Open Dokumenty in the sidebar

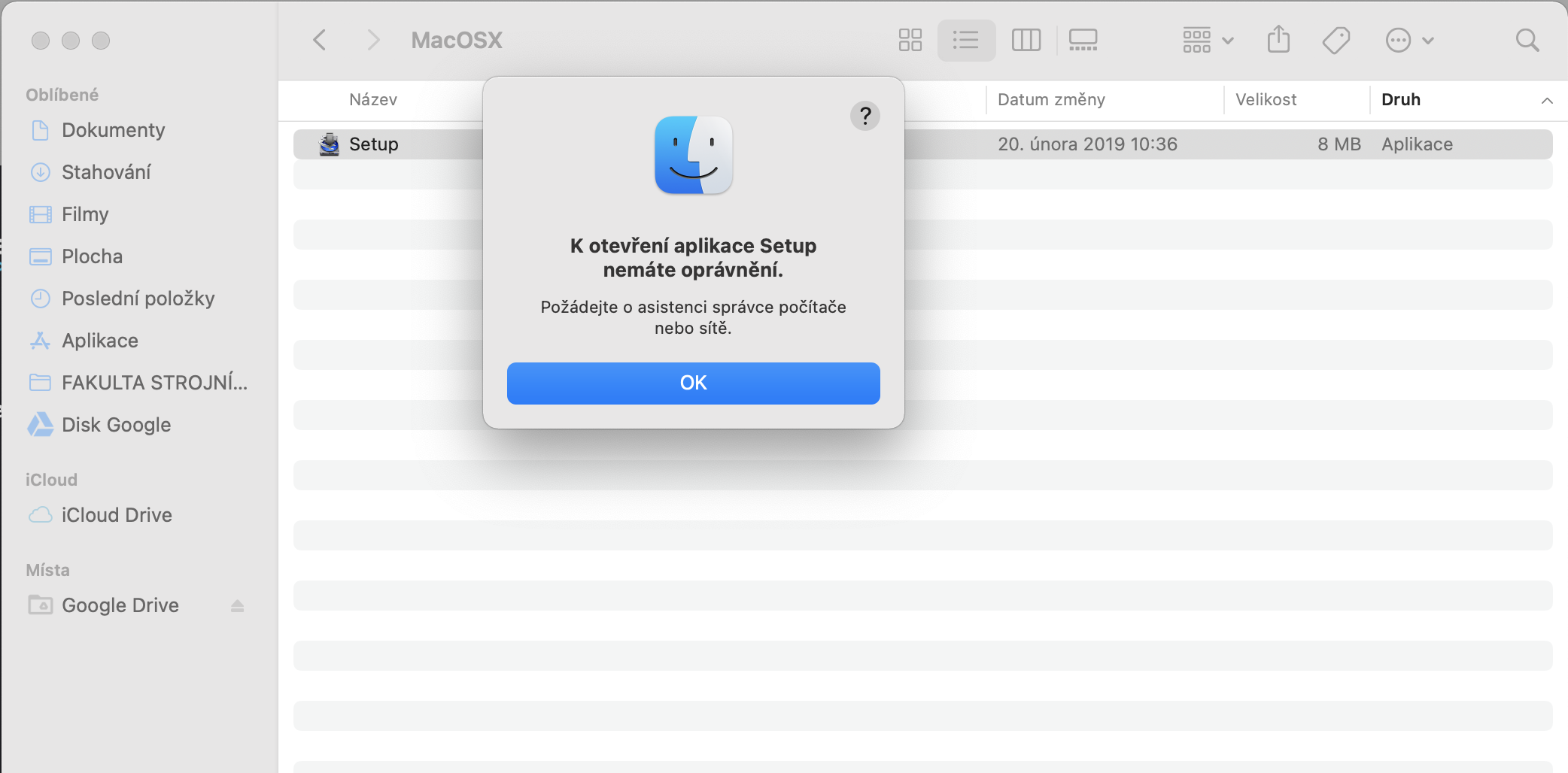[113, 130]
